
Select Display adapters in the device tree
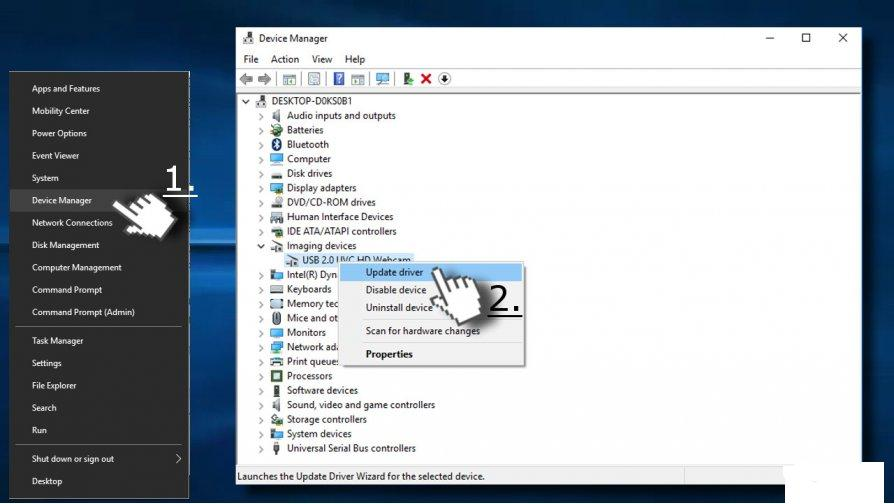(x=321, y=188)
